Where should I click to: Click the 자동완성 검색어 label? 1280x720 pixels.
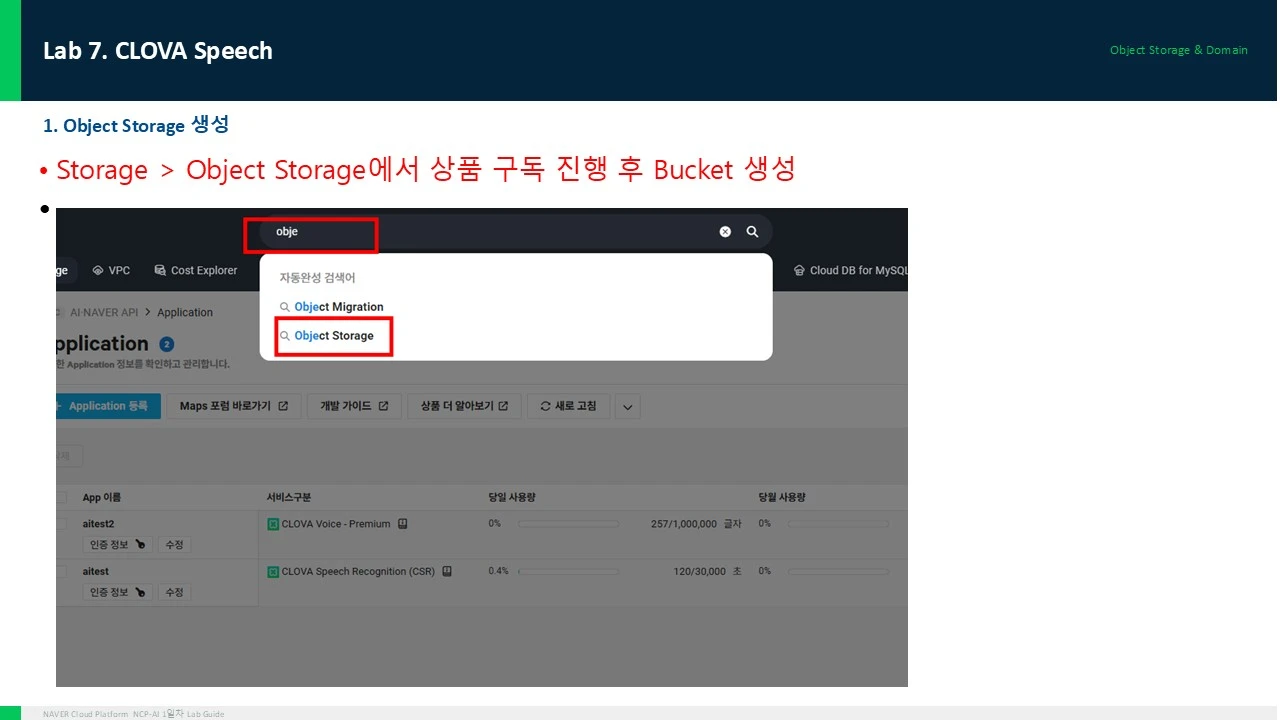pyautogui.click(x=317, y=278)
